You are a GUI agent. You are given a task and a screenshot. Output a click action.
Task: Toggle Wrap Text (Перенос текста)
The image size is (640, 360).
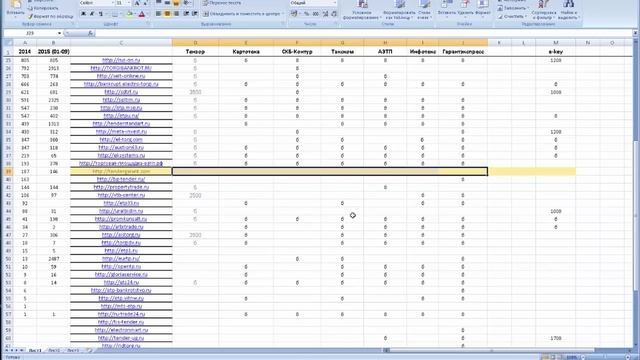222,3
